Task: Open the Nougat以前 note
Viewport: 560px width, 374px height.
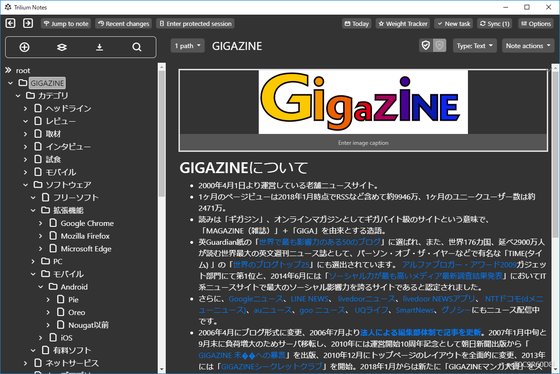Action: coord(88,325)
